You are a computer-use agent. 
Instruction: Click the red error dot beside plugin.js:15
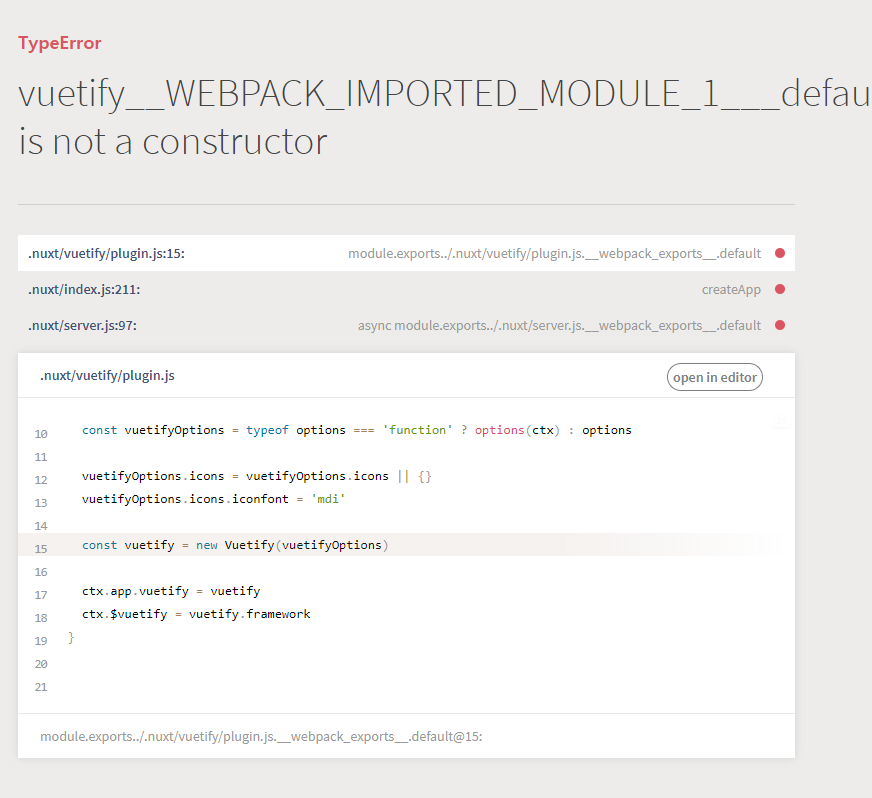click(780, 253)
